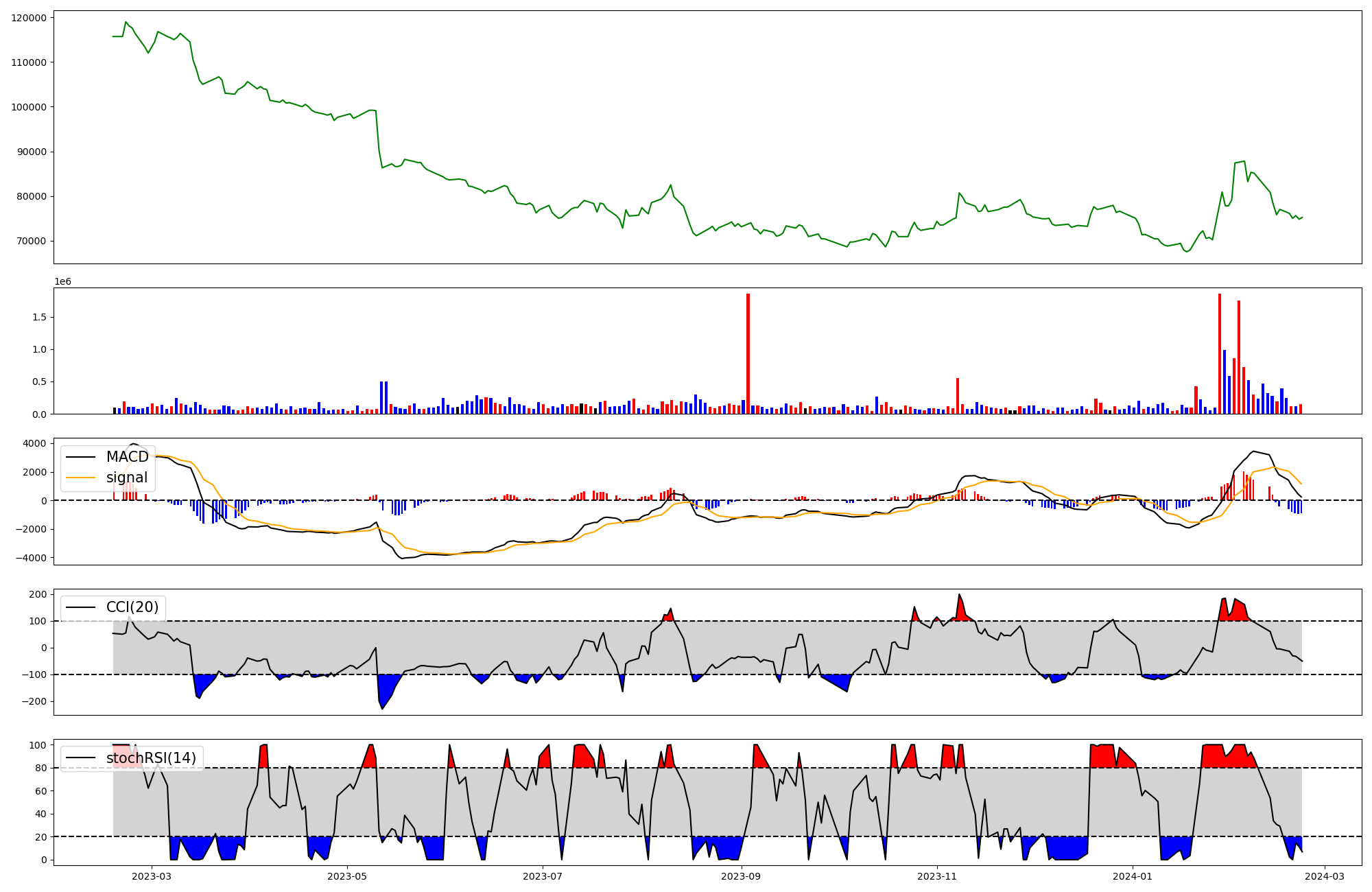Click the 80 stochRSI axis tick label
1372x892 pixels.
click(x=40, y=768)
